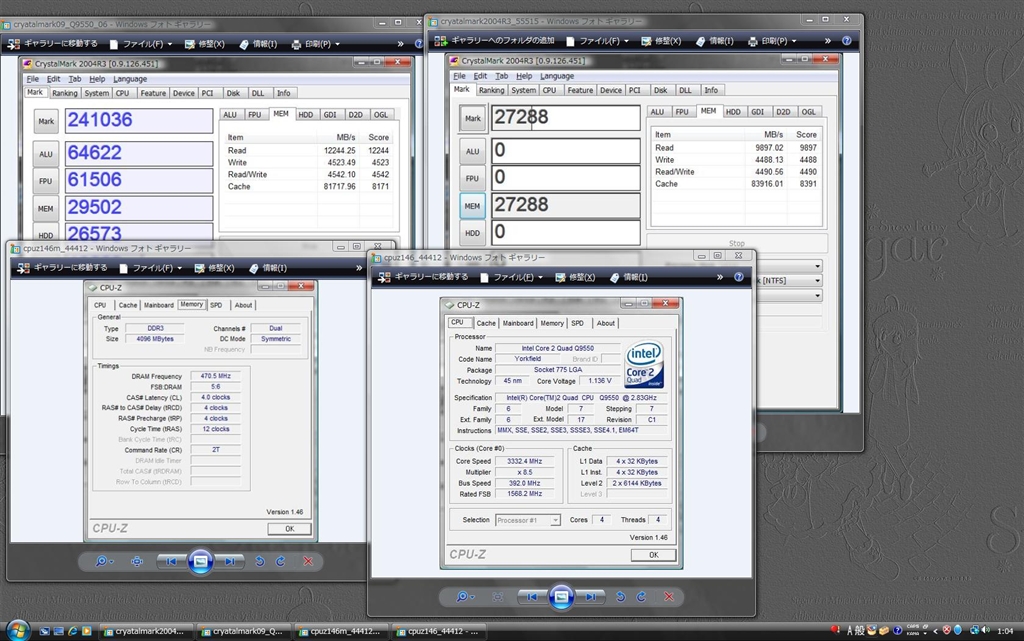Click help icon in cryatalmark2004R3_55515 gallery toolbar
The image size is (1024, 641).
tap(846, 40)
